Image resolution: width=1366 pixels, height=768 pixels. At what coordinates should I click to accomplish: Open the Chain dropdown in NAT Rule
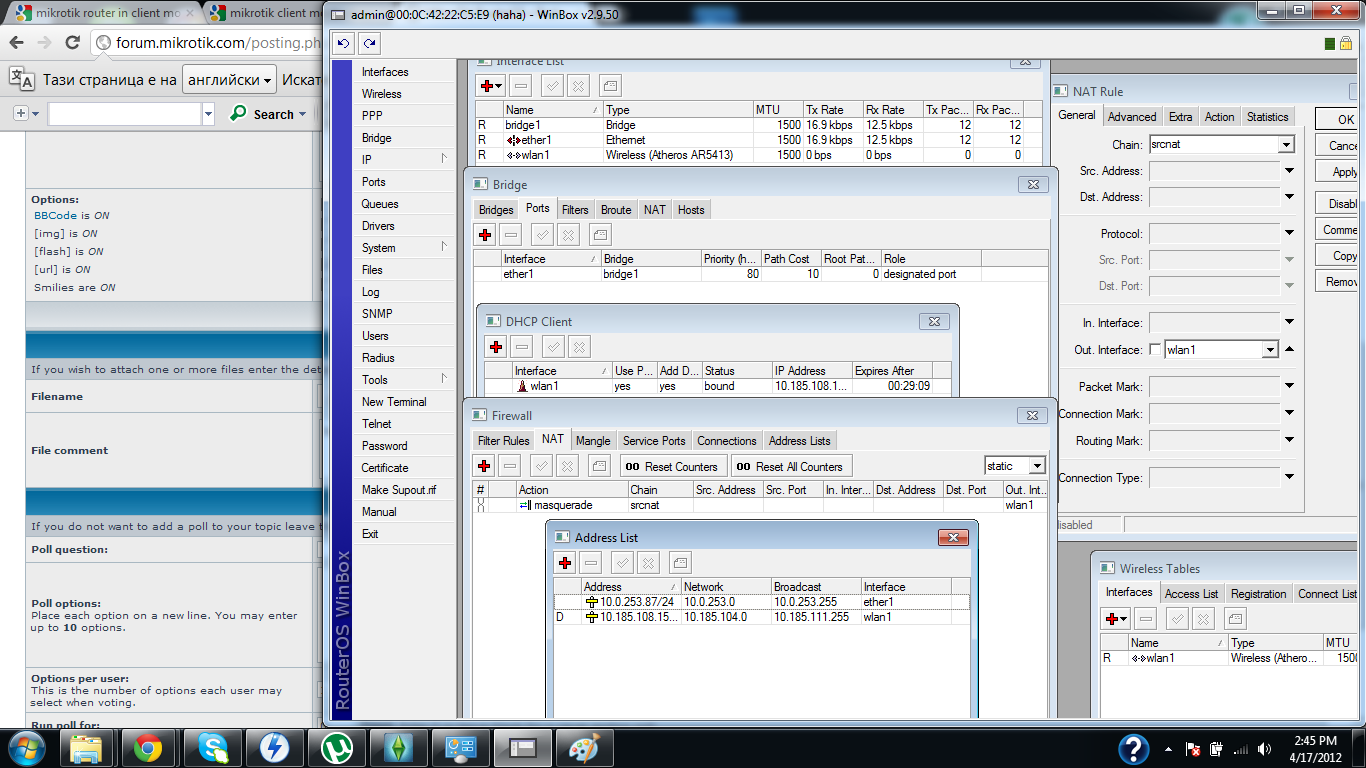[1286, 145]
